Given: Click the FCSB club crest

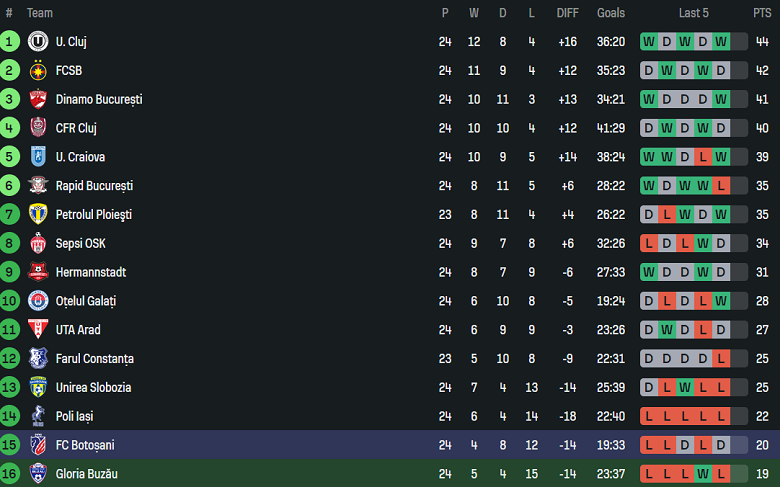Looking at the screenshot, I should point(38,71).
